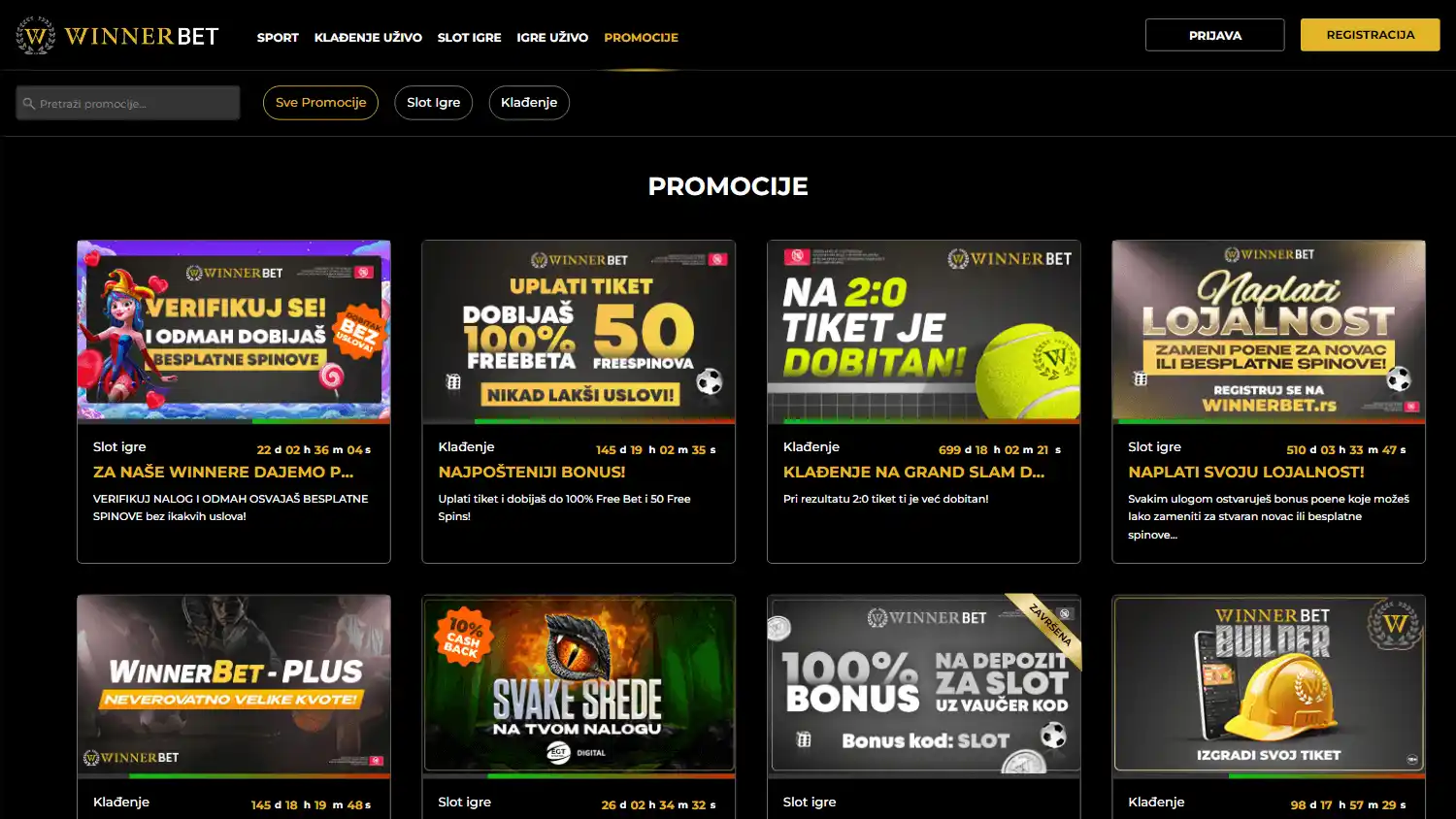The width and height of the screenshot is (1456, 819).
Task: Open the Na 2:0 tiket je dobitan banner
Action: click(923, 330)
